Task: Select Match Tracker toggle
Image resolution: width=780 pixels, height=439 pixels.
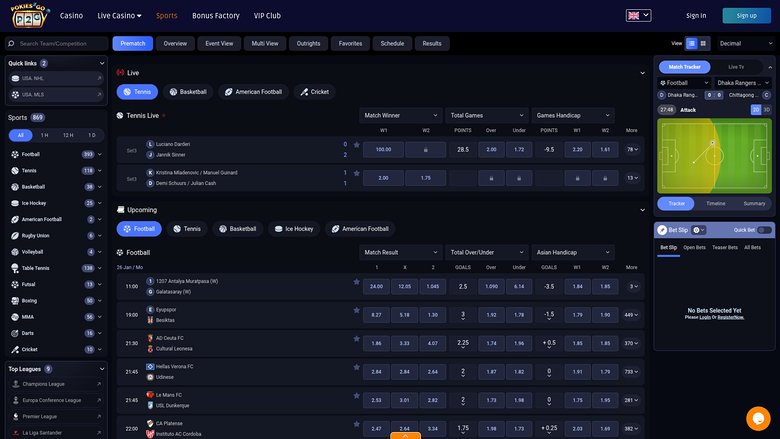Action: tap(684, 67)
